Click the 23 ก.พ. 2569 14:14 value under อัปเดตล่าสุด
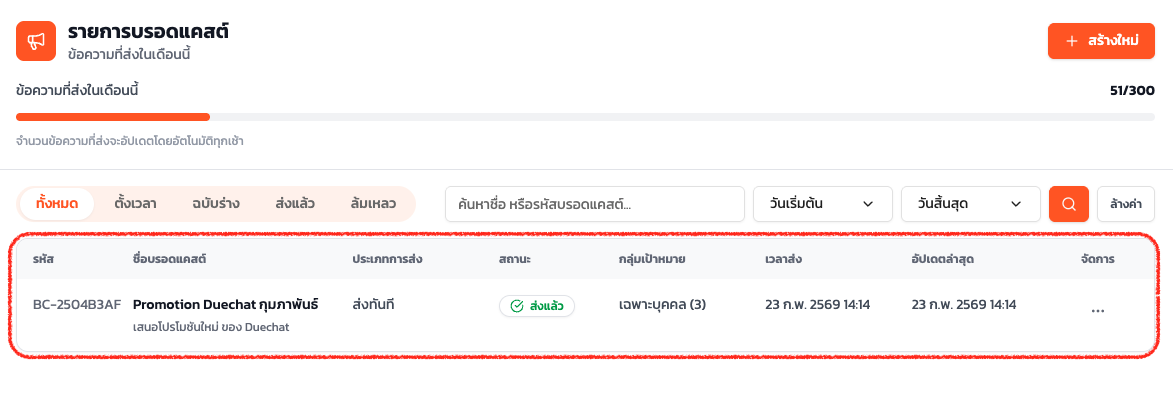This screenshot has width=1173, height=394. pyautogui.click(x=964, y=305)
